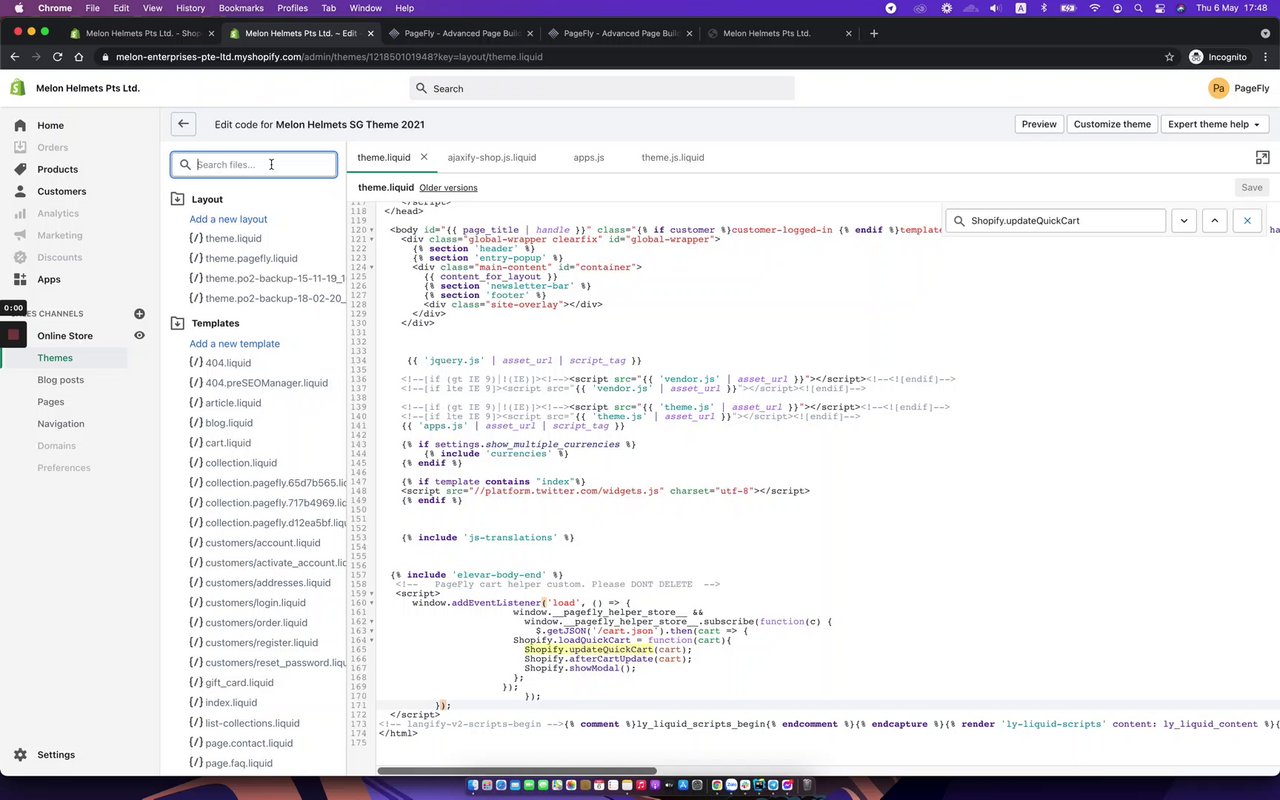Screen dimensions: 1280x800
Task: Reload the page in Chrome
Action: [x=57, y=57]
